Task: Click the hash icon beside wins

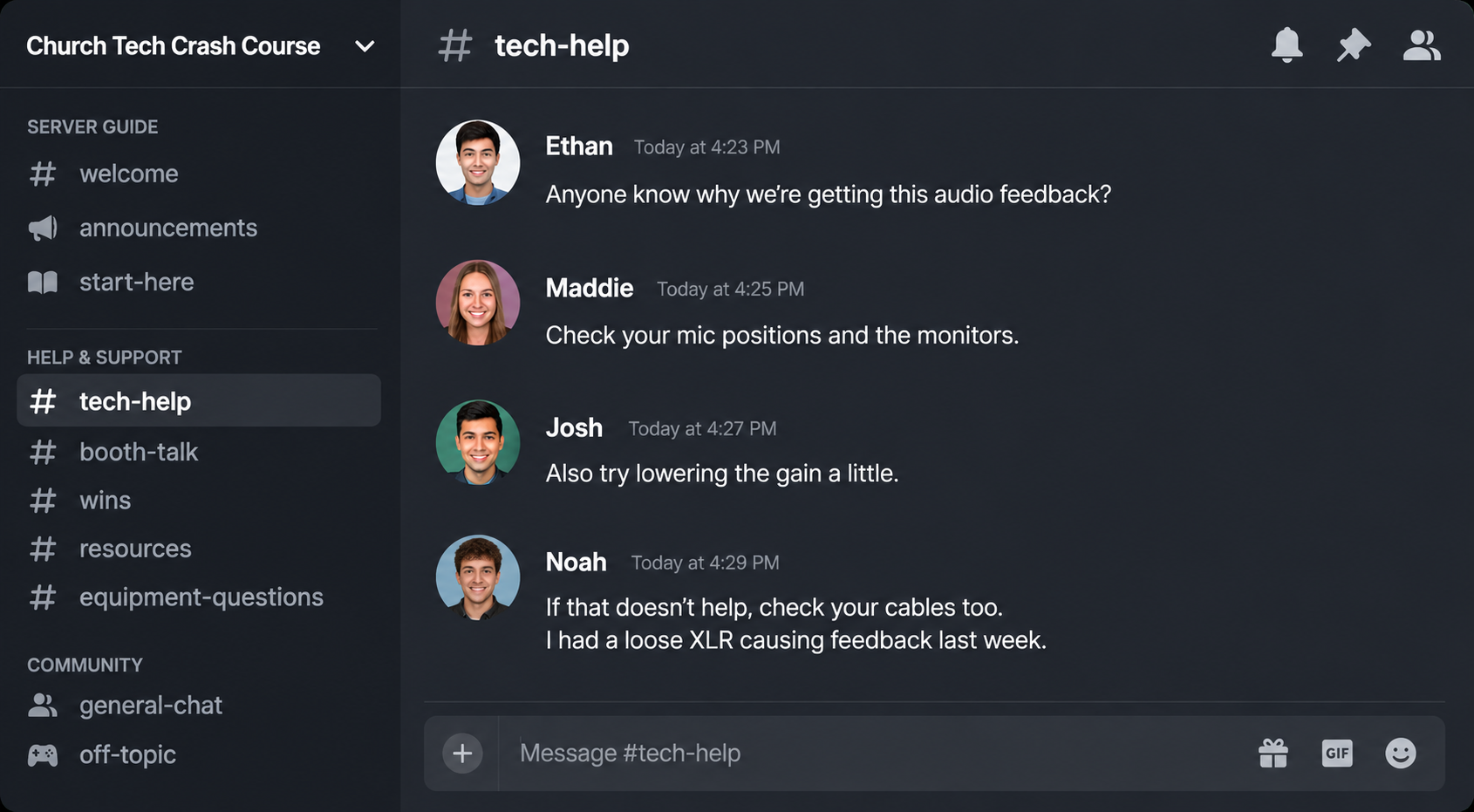Action: [43, 501]
